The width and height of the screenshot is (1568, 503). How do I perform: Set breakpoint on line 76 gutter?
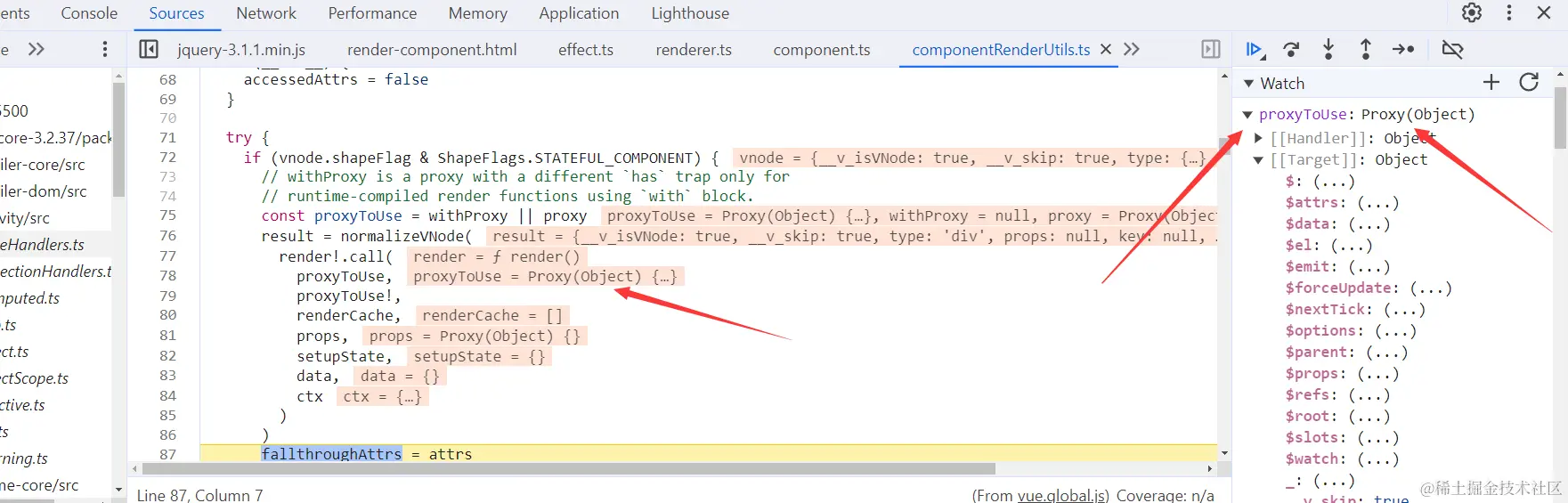(x=167, y=236)
